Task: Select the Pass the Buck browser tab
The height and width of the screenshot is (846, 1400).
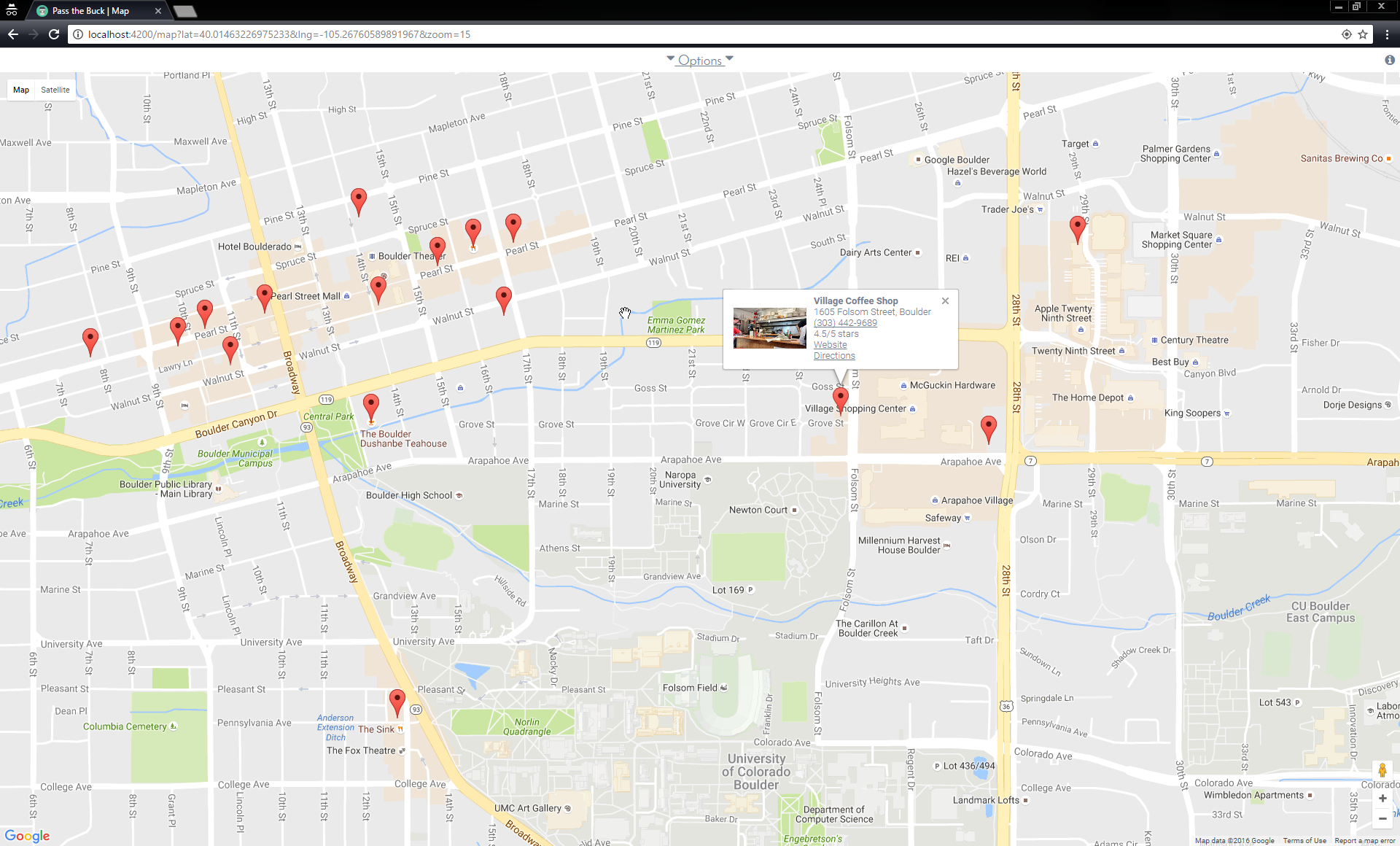Action: coord(91,11)
